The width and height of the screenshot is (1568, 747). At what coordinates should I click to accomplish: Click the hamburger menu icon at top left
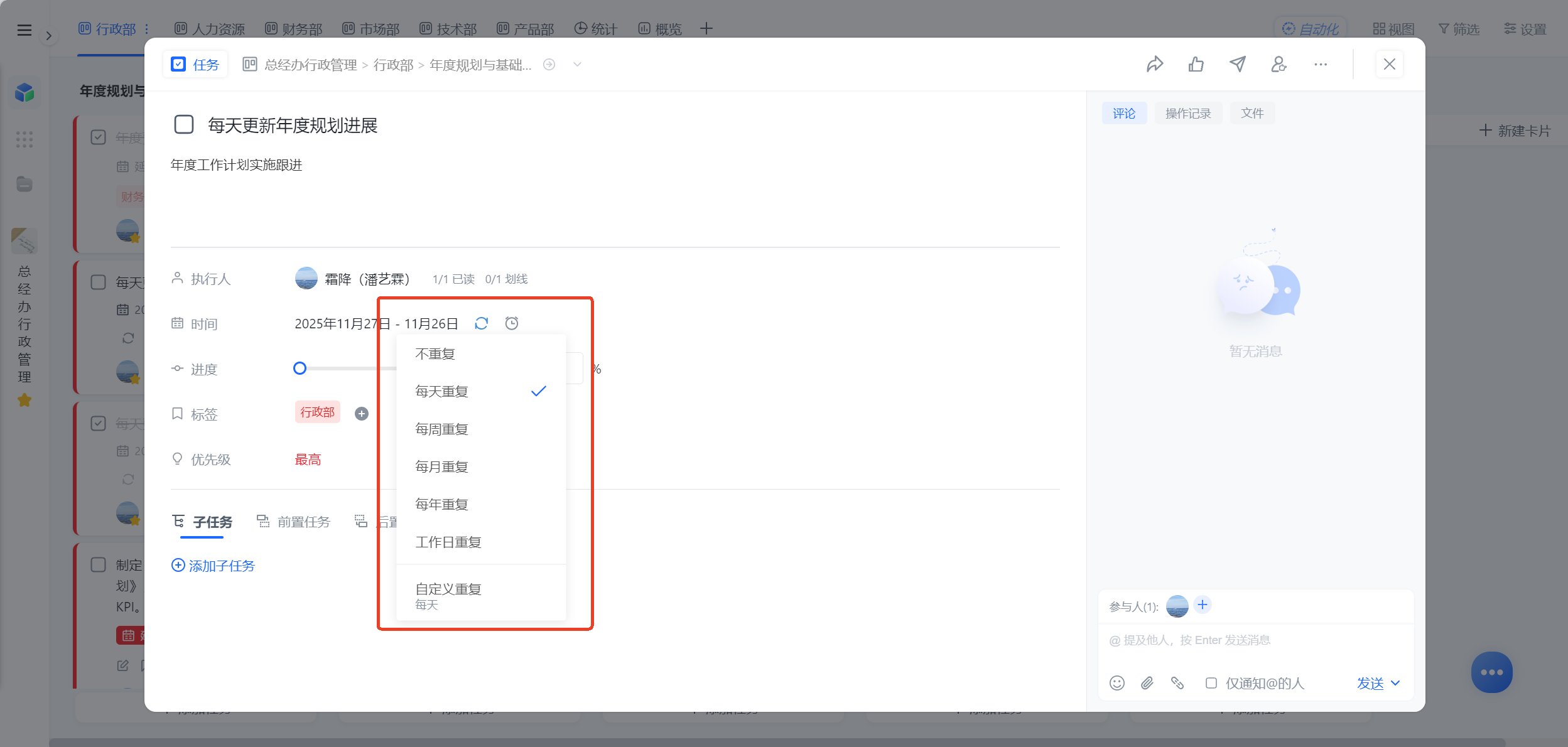point(24,30)
